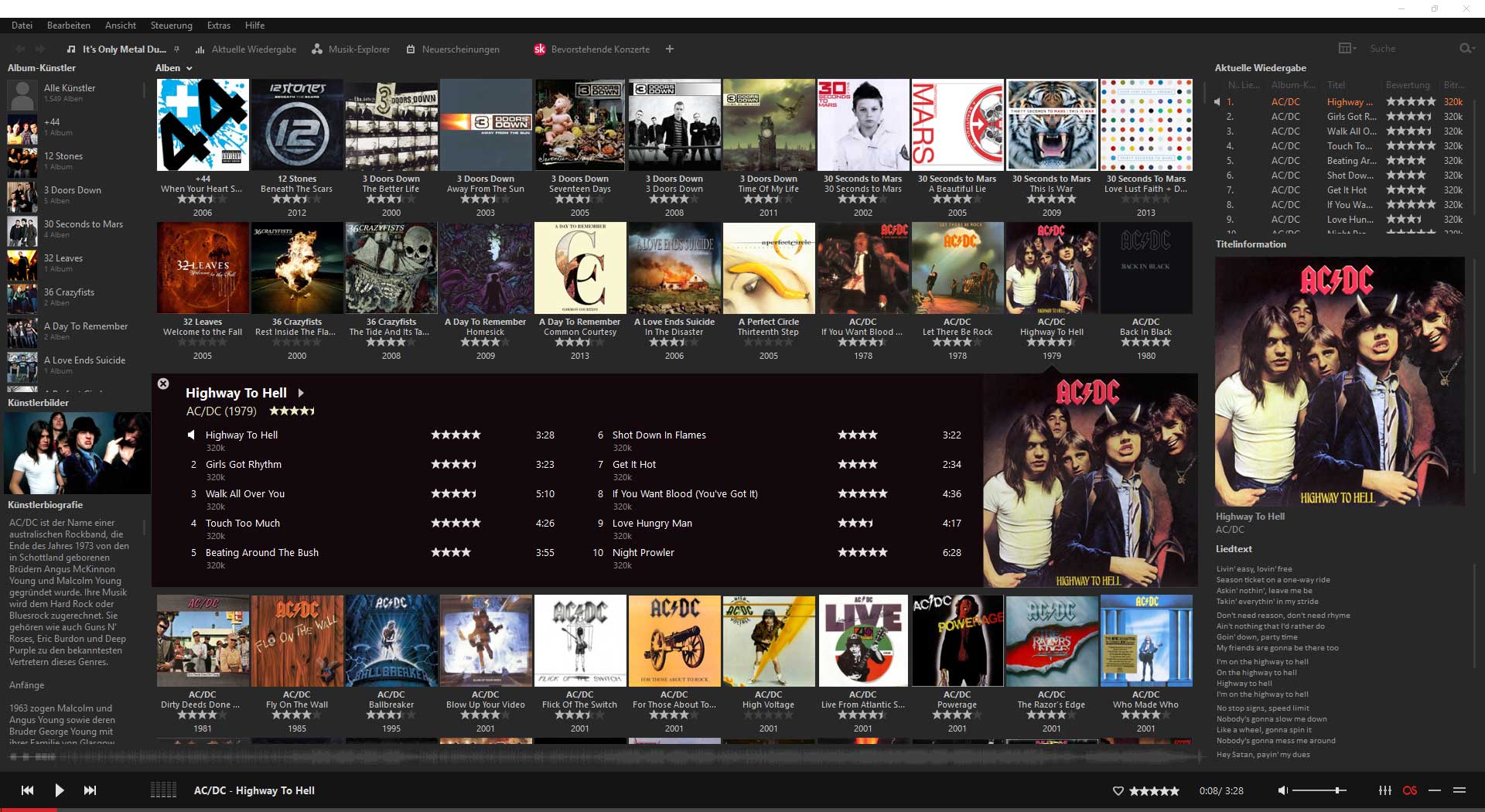Click the navigate forward arrow
The height and width of the screenshot is (812, 1485).
point(40,49)
